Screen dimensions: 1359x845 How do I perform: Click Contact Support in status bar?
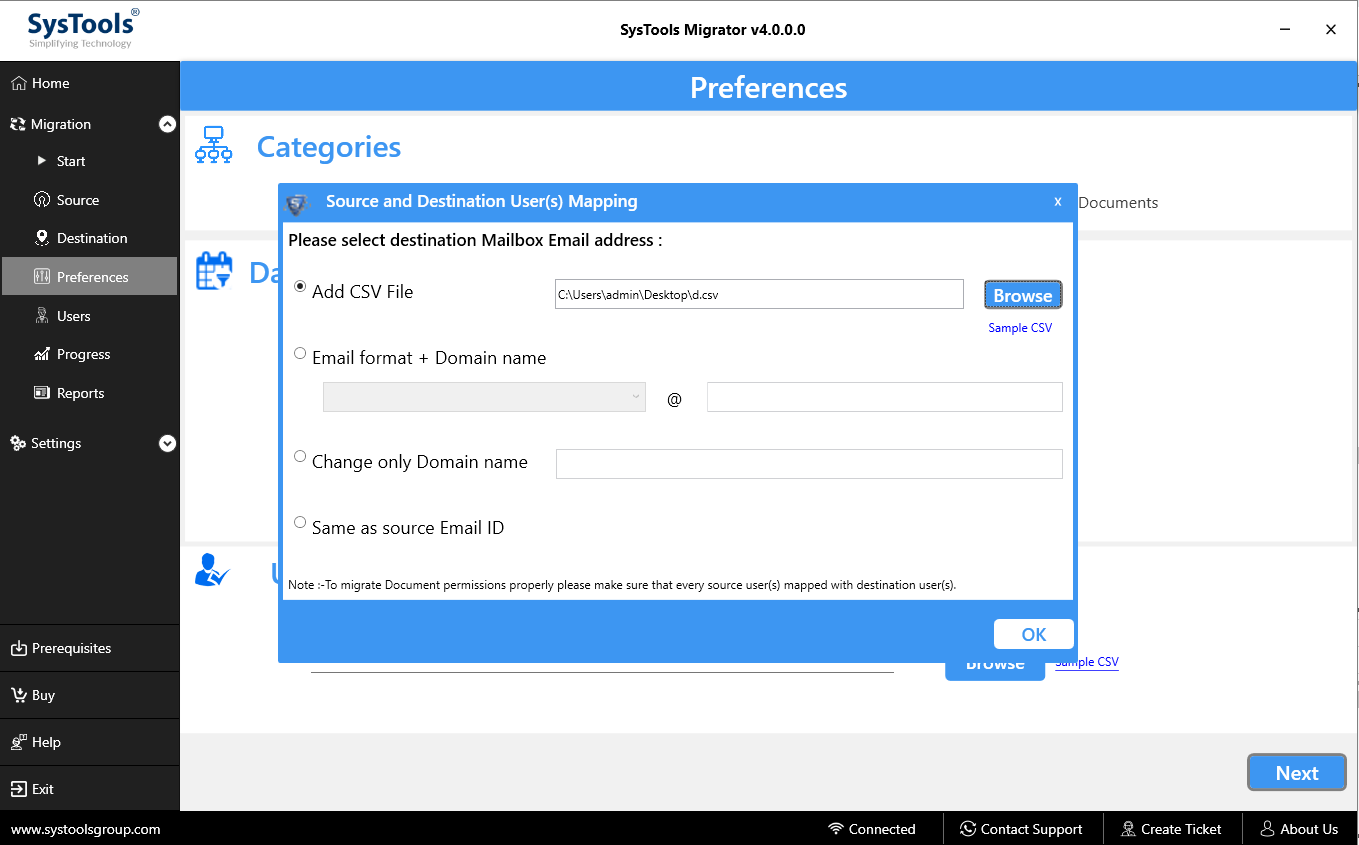(1021, 829)
